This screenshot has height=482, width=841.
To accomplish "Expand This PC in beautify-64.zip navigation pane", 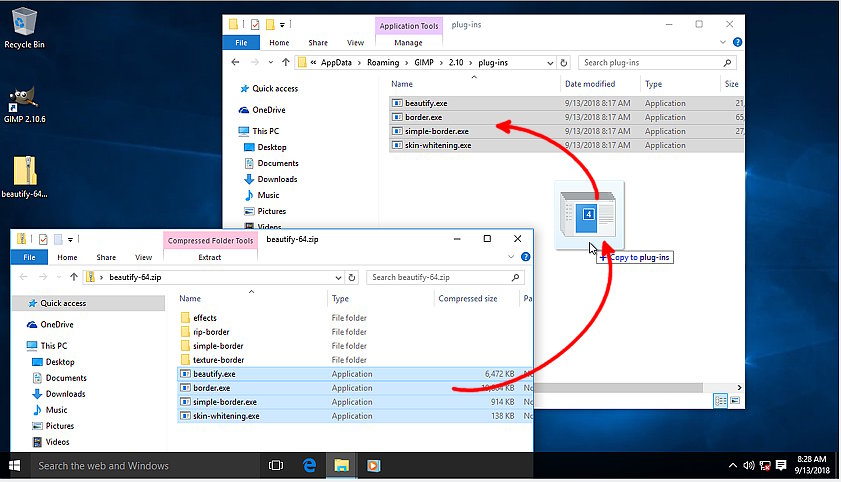I will pyautogui.click(x=18, y=346).
